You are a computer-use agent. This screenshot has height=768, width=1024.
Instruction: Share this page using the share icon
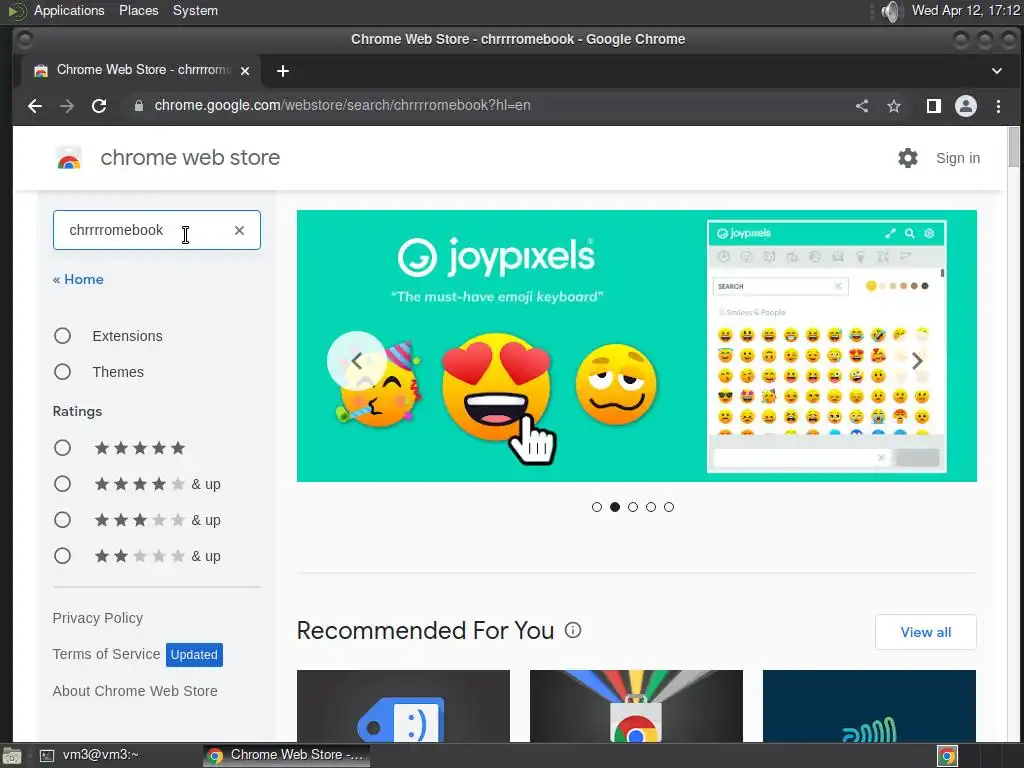862,106
